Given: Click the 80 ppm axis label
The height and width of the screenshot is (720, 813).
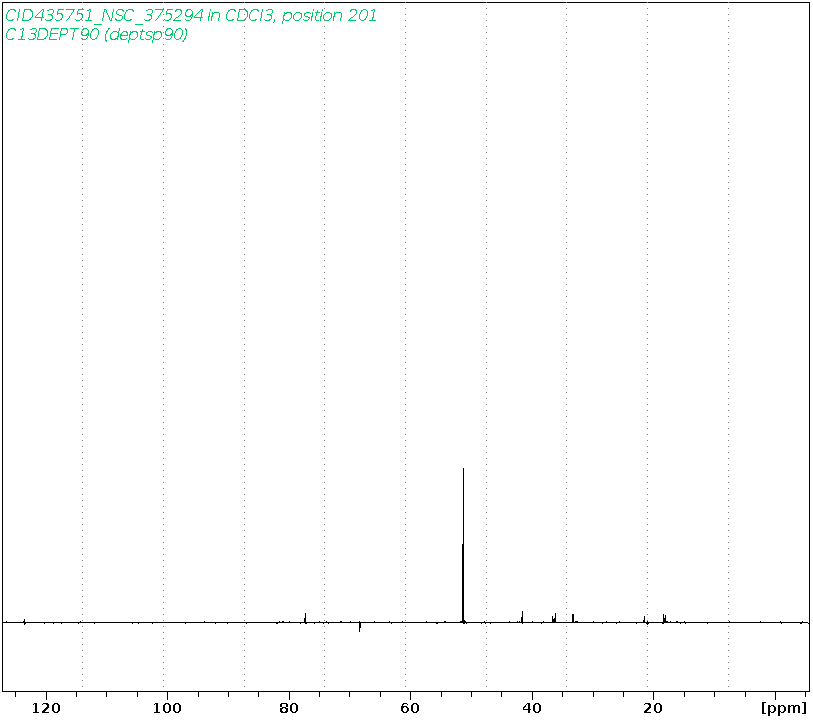Looking at the screenshot, I should click(289, 708).
